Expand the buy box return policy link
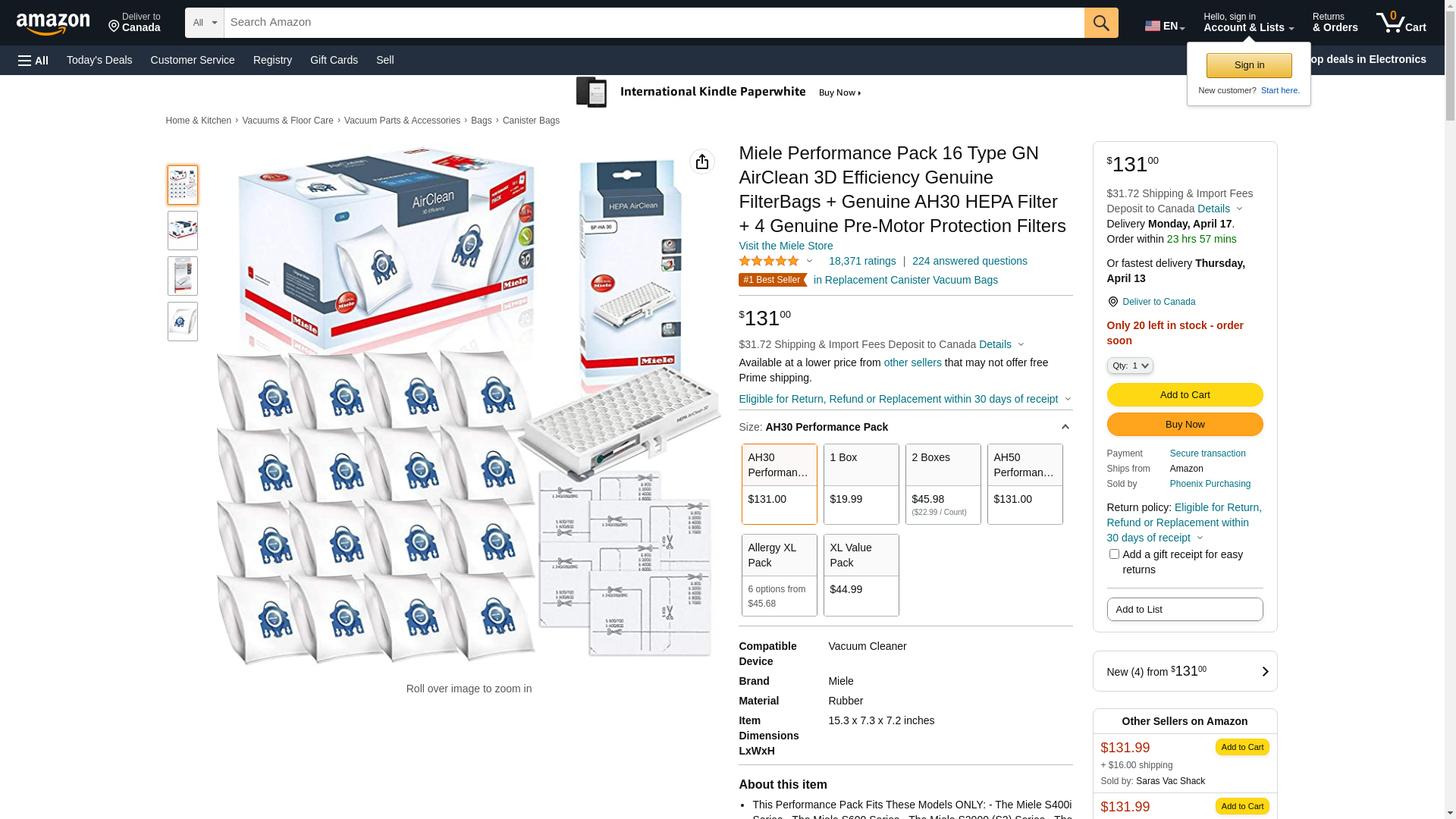 tap(1184, 522)
